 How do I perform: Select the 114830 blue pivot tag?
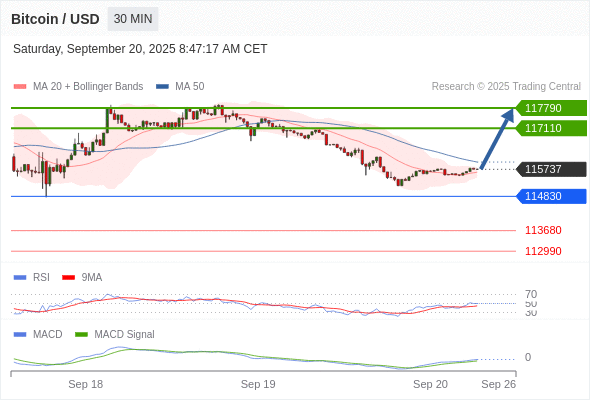click(x=551, y=196)
